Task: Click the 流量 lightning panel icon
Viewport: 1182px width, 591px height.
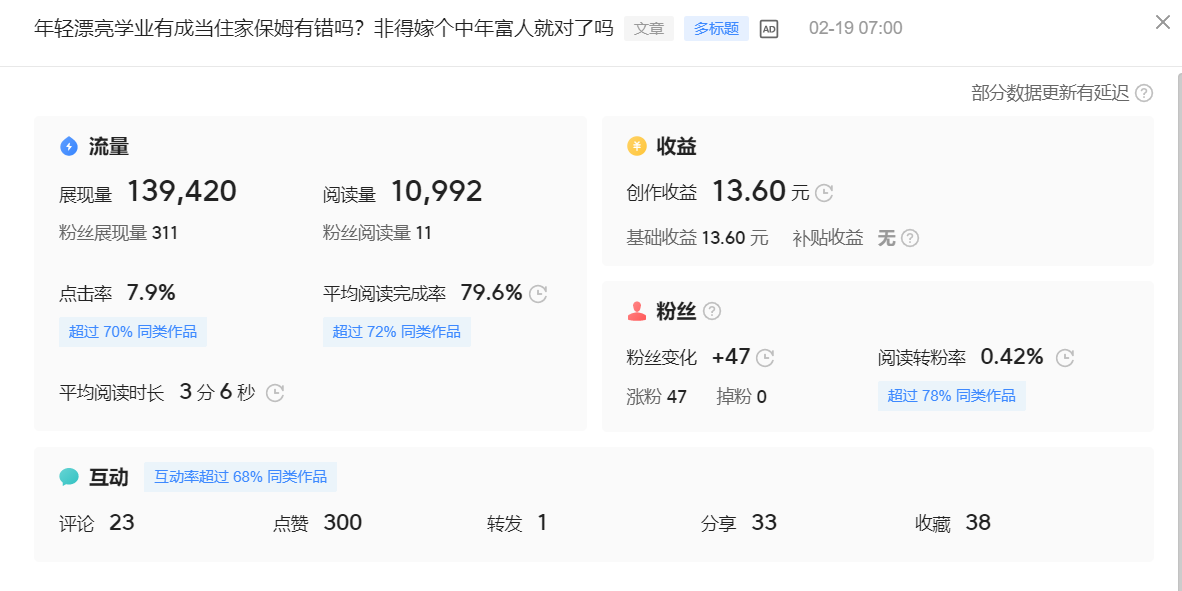Action: tap(68, 146)
